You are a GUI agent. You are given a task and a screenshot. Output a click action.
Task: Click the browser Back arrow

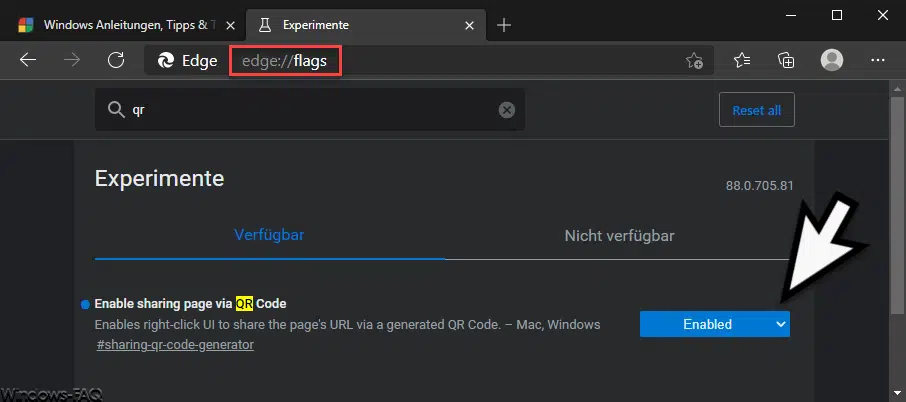[x=28, y=61]
